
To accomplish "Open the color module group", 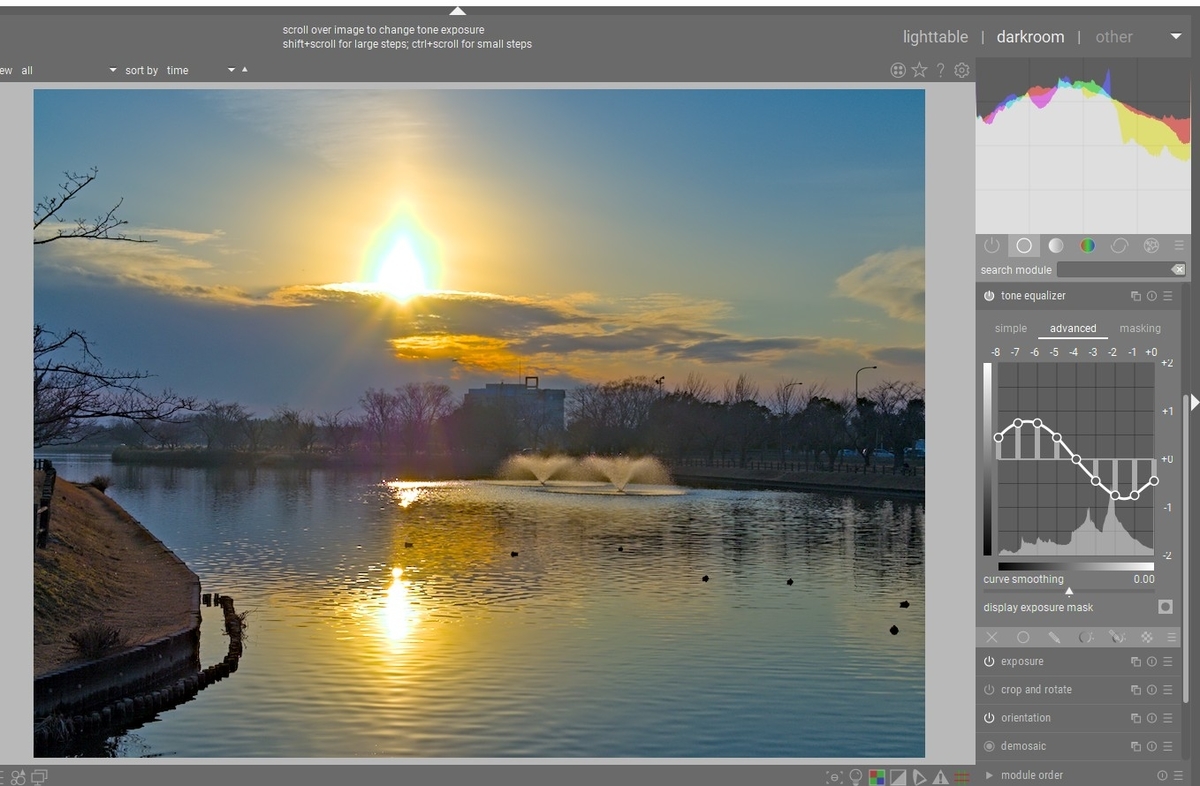I will (1088, 245).
